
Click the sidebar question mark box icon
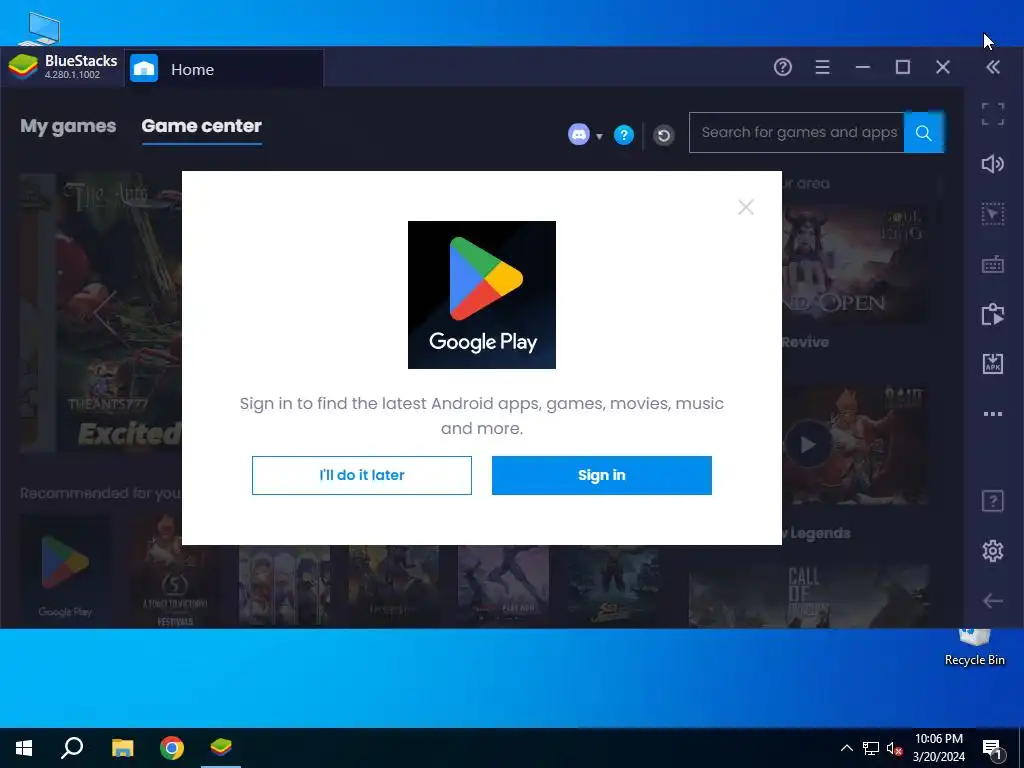(x=993, y=501)
